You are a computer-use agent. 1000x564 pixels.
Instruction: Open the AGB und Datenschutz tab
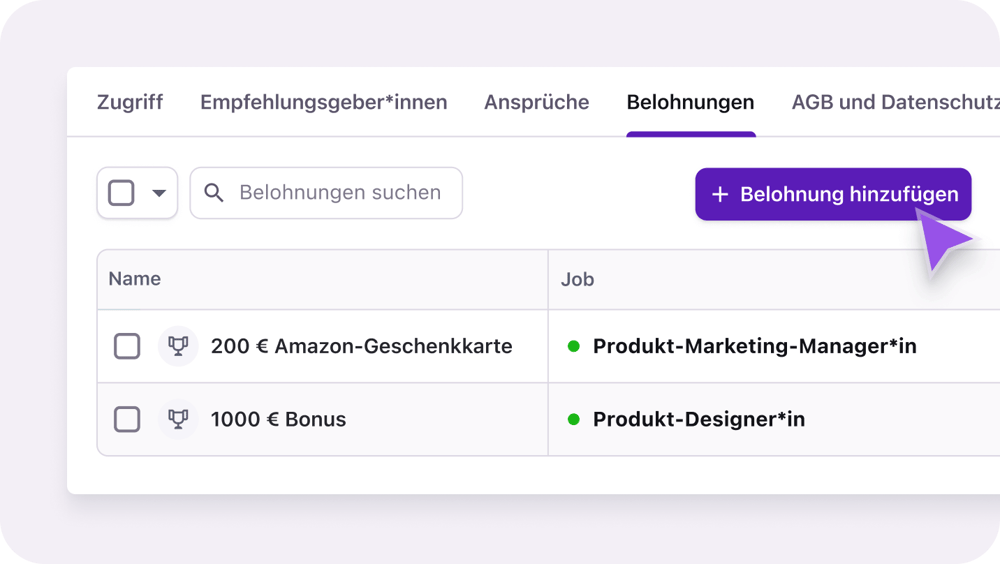[x=895, y=102]
